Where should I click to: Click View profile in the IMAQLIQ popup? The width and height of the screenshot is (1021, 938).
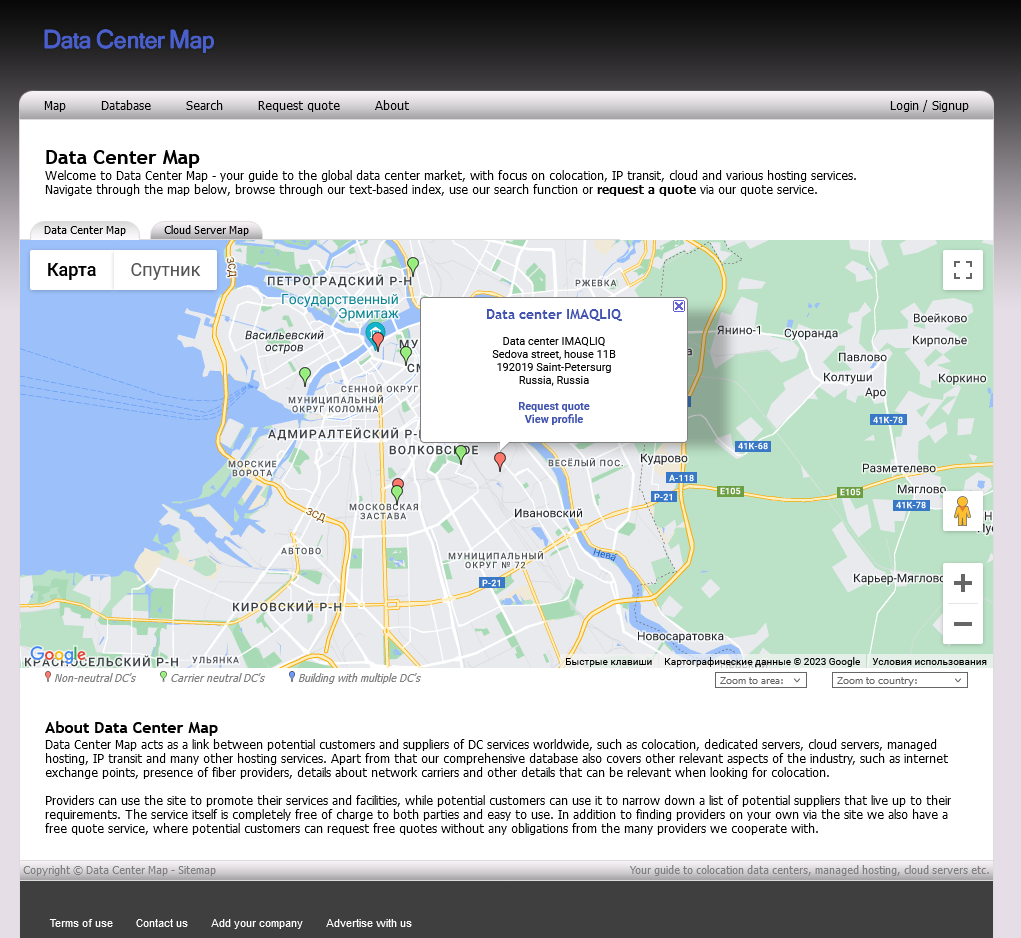[x=554, y=419]
